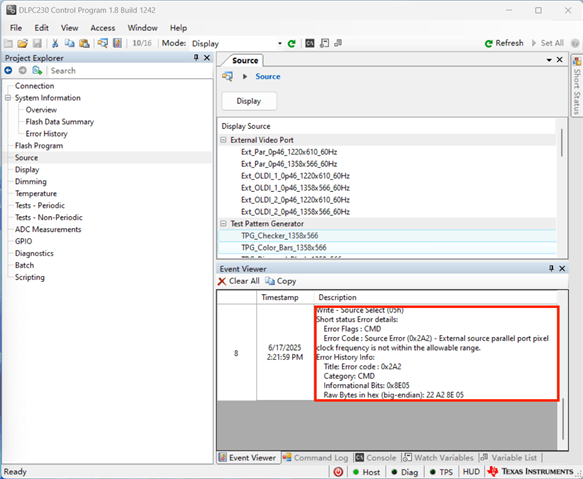This screenshot has height=479, width=583.
Task: Click the help icon right of Set All
Action: click(575, 44)
